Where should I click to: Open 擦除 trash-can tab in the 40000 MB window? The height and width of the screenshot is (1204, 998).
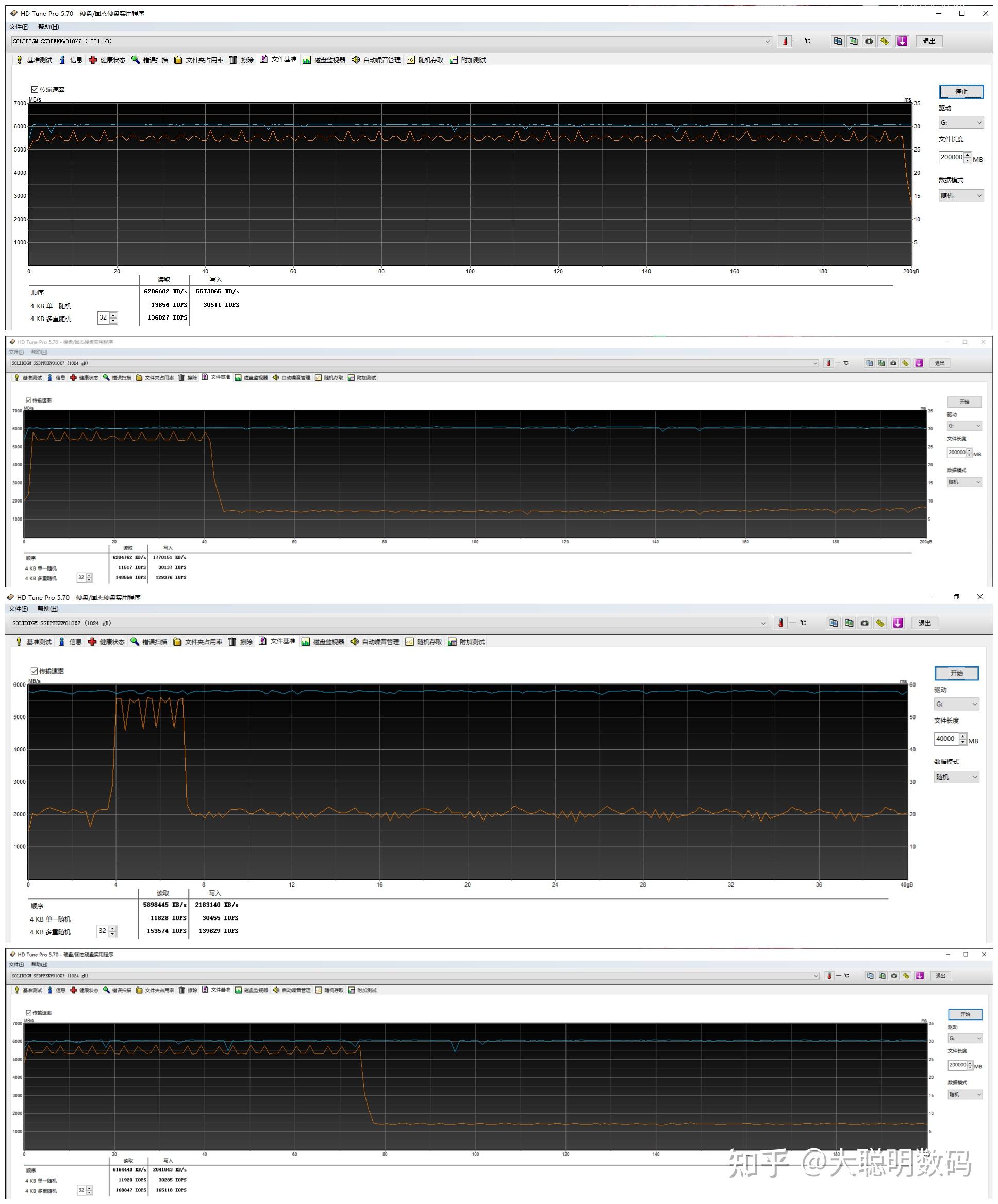(x=240, y=642)
